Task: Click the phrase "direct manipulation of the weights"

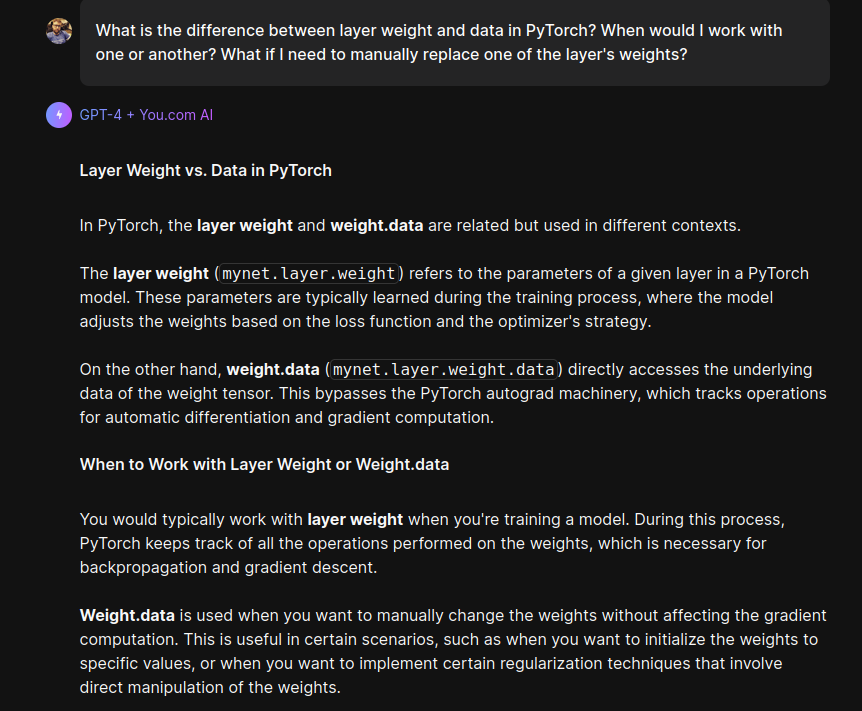Action: (210, 687)
